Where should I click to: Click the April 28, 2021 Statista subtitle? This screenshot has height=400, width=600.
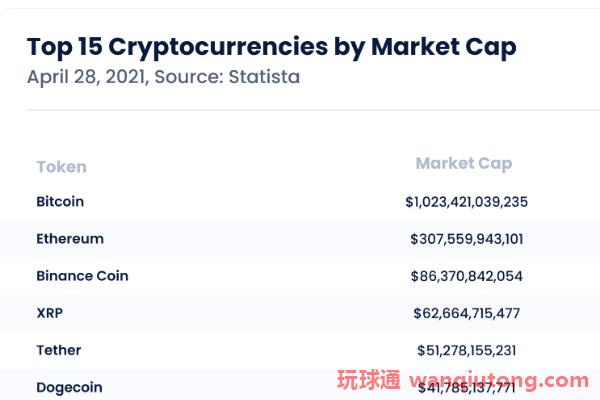[163, 77]
